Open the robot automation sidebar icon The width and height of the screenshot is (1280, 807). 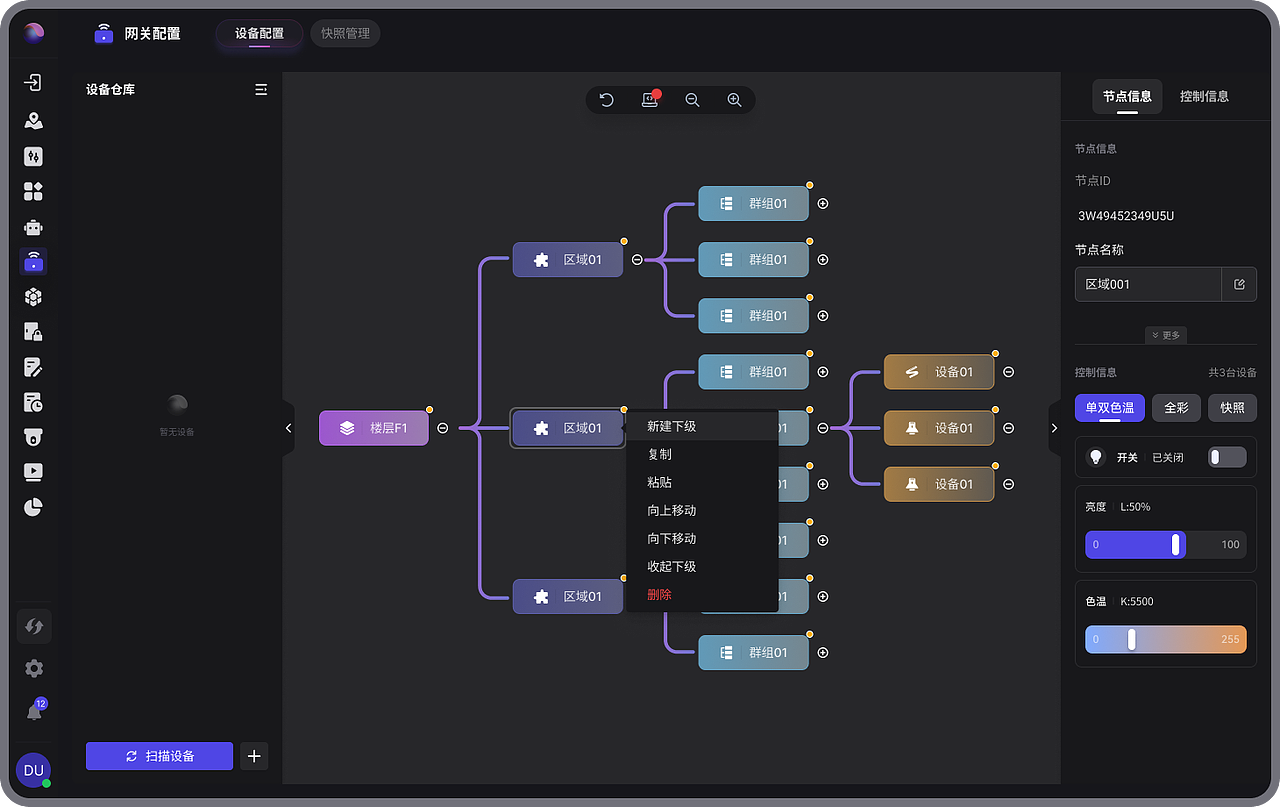(34, 227)
